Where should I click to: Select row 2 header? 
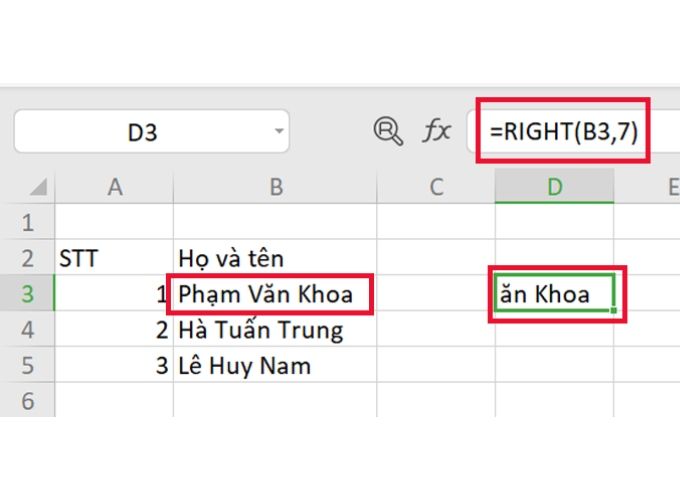coord(27,258)
